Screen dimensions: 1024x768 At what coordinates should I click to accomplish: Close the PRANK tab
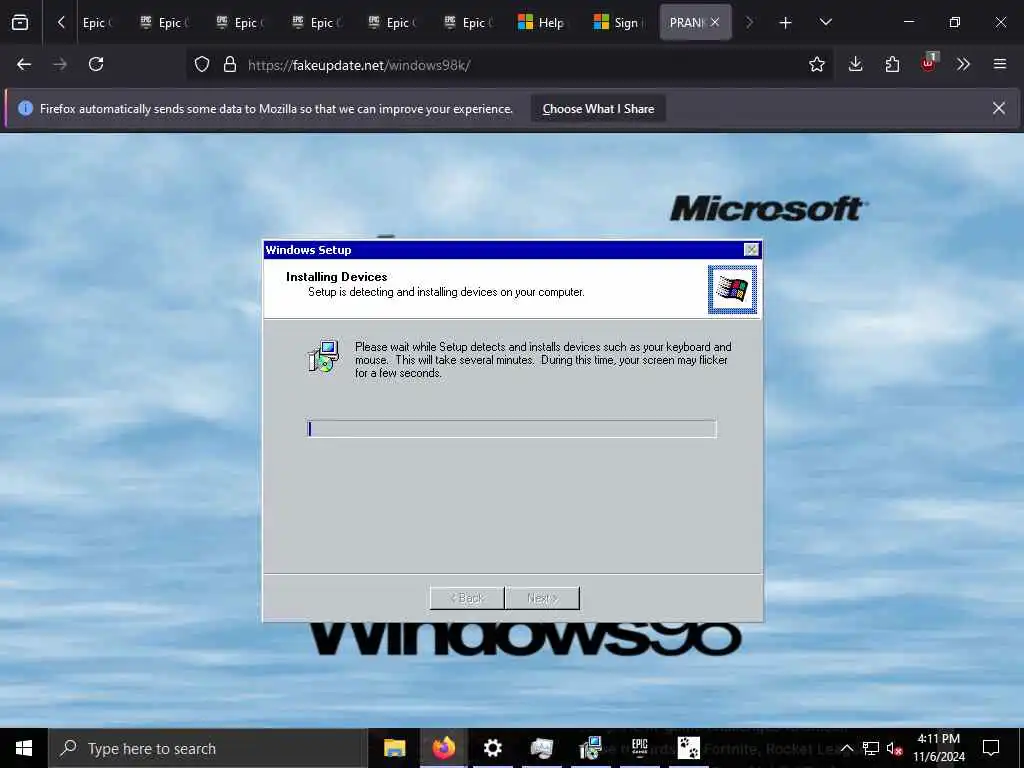click(x=715, y=22)
